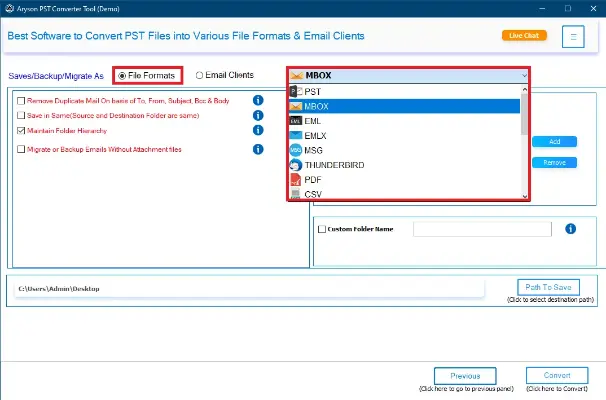Choose PST from the format list
This screenshot has width=606, height=400.
(x=404, y=92)
